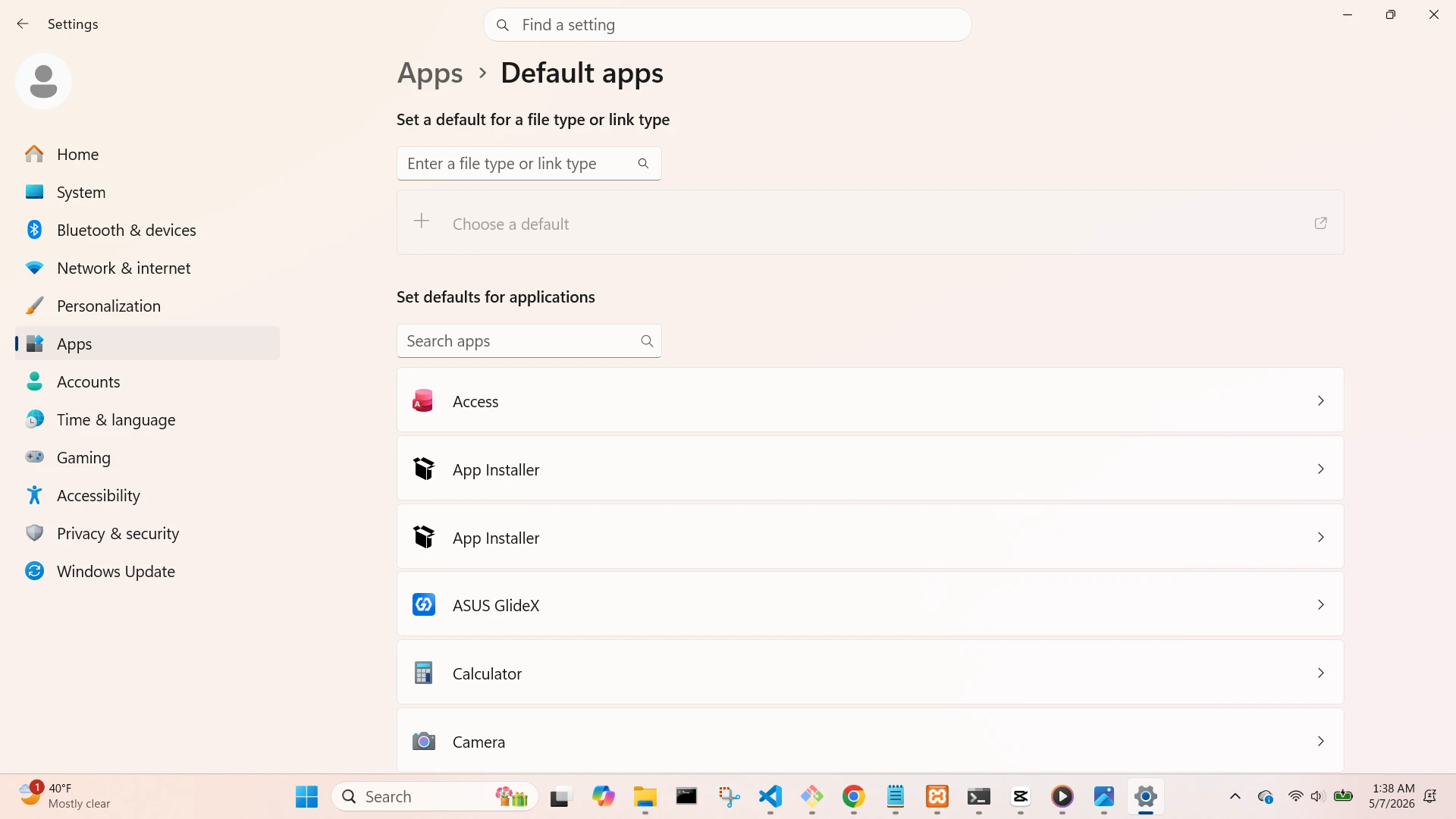Image resolution: width=1456 pixels, height=819 pixels.
Task: Go to Network & internet
Action: point(147,268)
